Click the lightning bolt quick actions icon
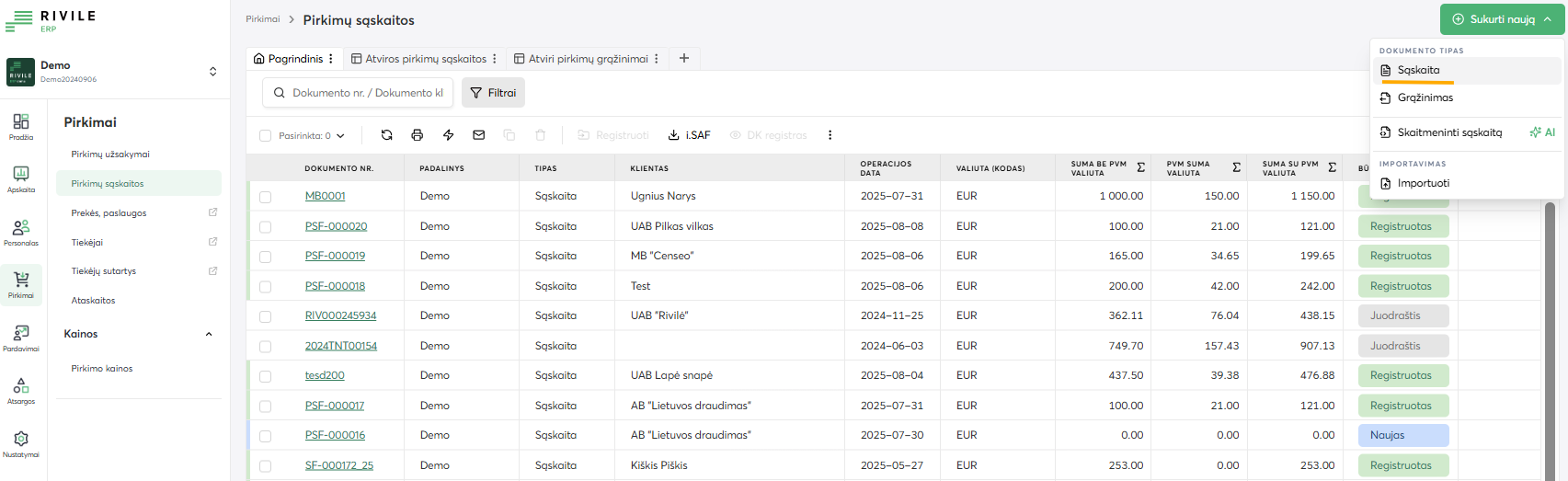Image resolution: width=1568 pixels, height=481 pixels. [x=448, y=135]
